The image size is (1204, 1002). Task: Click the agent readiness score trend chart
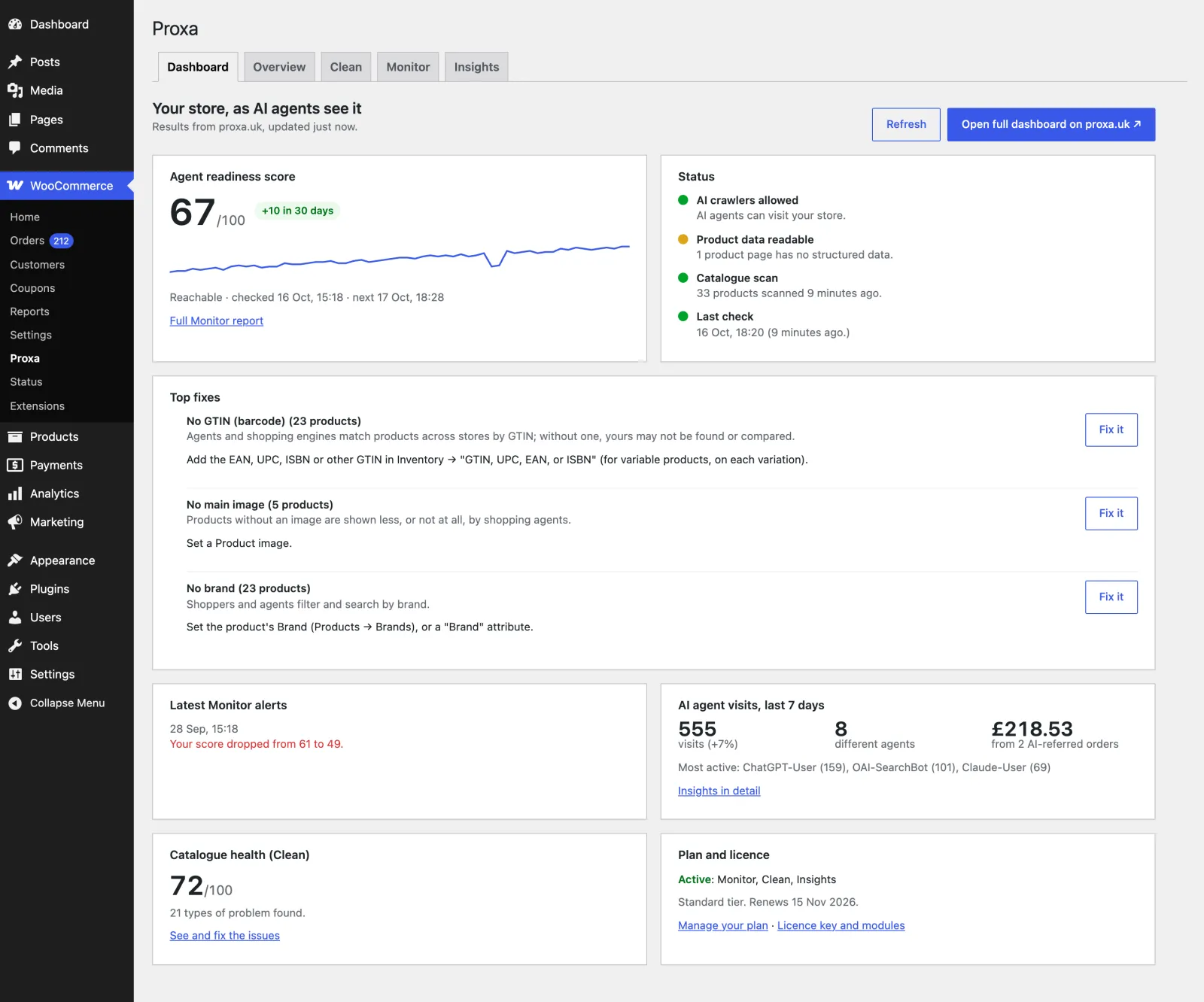(x=400, y=258)
